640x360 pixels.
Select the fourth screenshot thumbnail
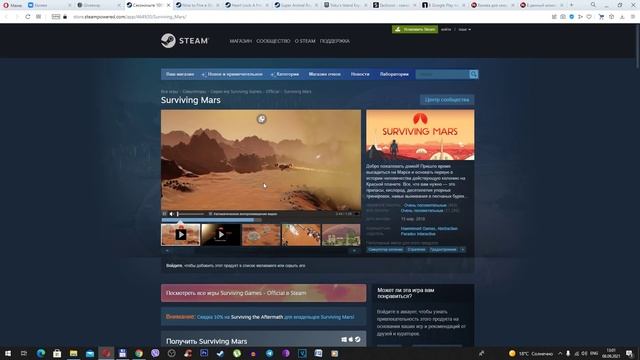pos(301,235)
